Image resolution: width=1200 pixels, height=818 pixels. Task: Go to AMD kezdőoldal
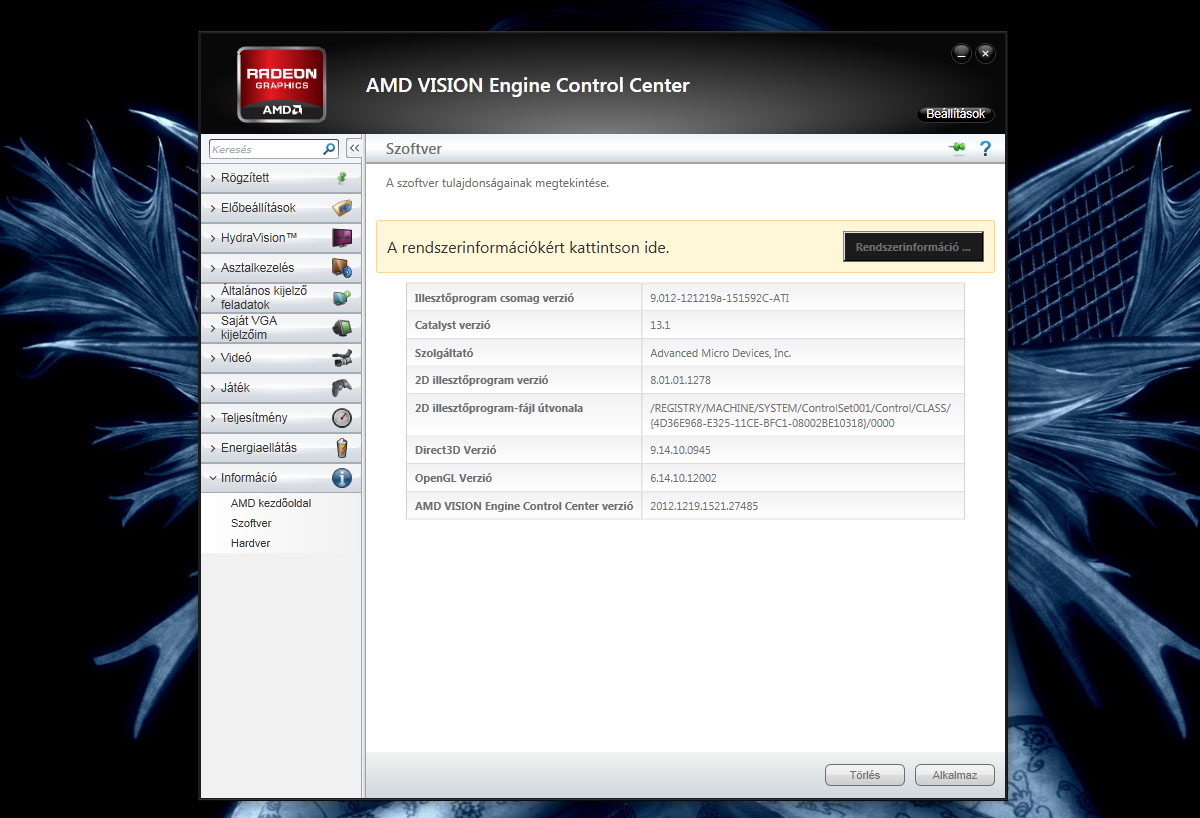point(270,503)
